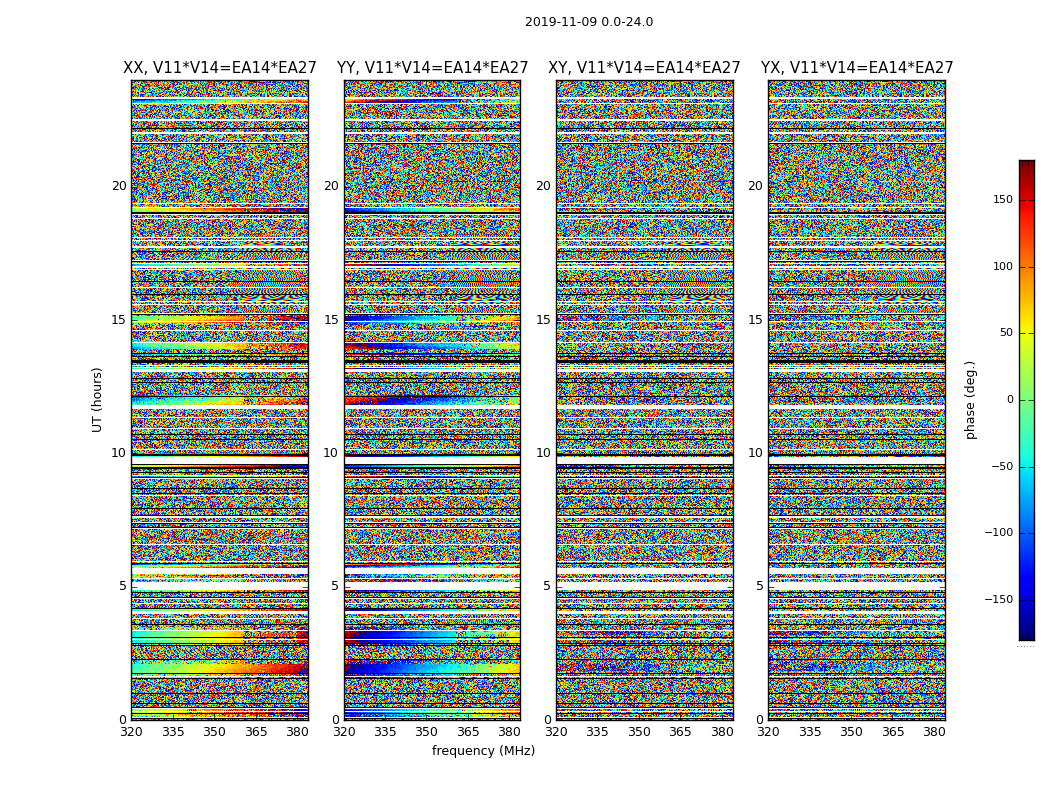This screenshot has width=1050, height=800.
Task: Click the 0 tick label on colorbar
Action: [x=1010, y=400]
